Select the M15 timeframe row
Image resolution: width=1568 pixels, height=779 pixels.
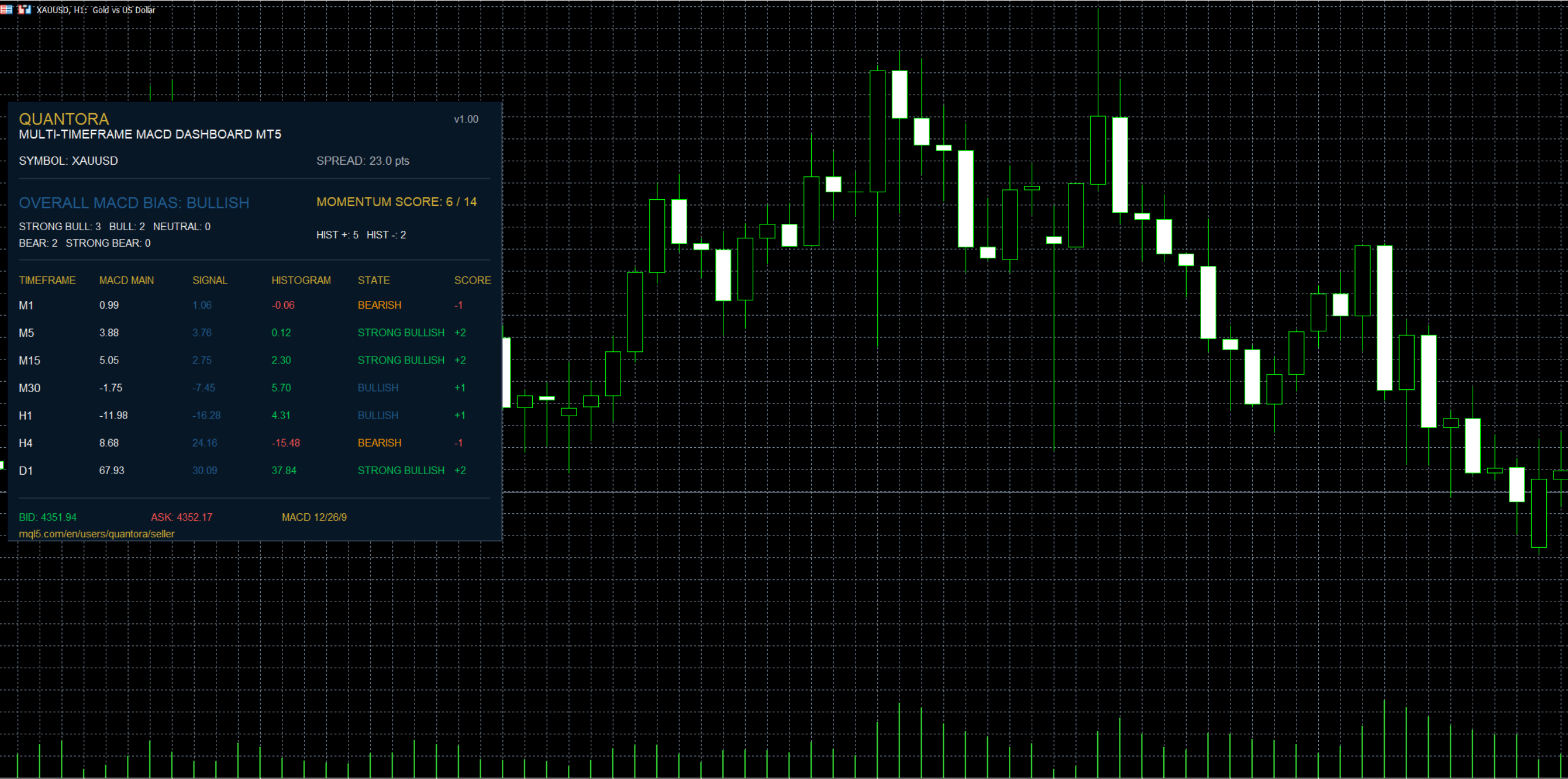254,361
